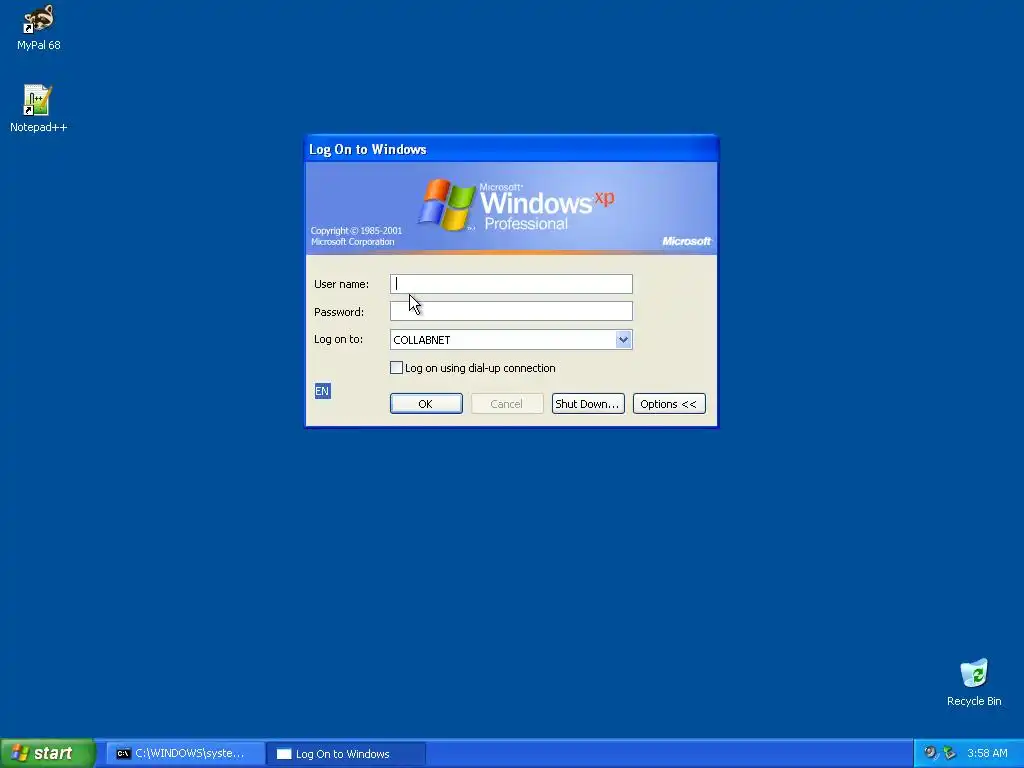Open the Start menu
The height and width of the screenshot is (768, 1024).
click(47, 753)
